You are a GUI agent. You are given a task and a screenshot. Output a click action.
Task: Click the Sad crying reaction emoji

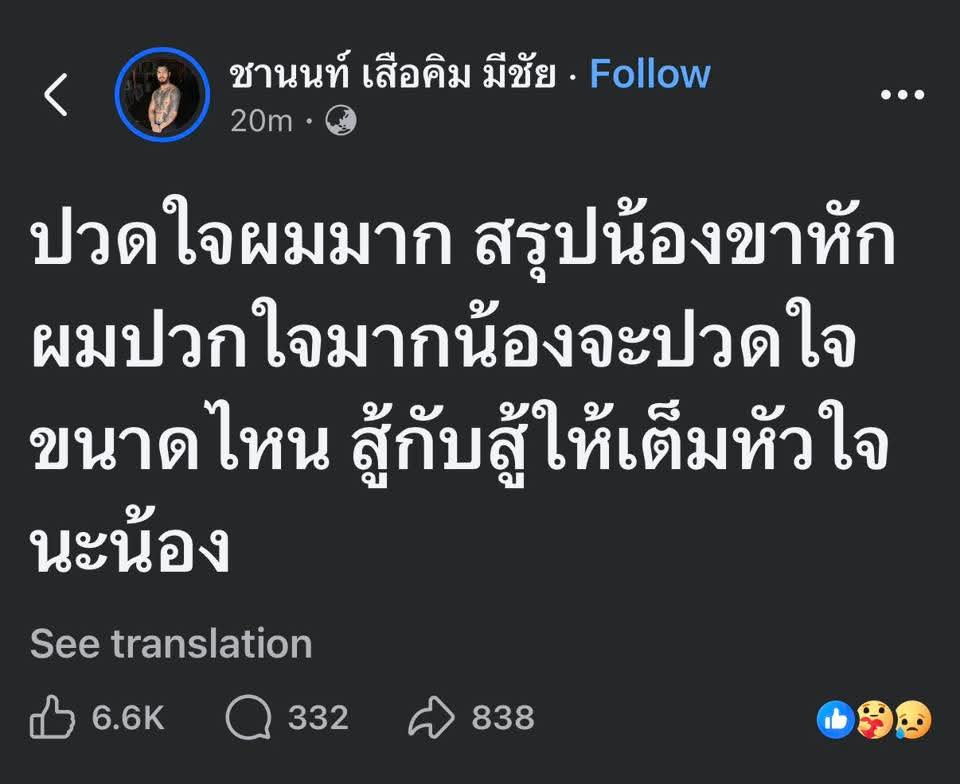pyautogui.click(x=912, y=719)
